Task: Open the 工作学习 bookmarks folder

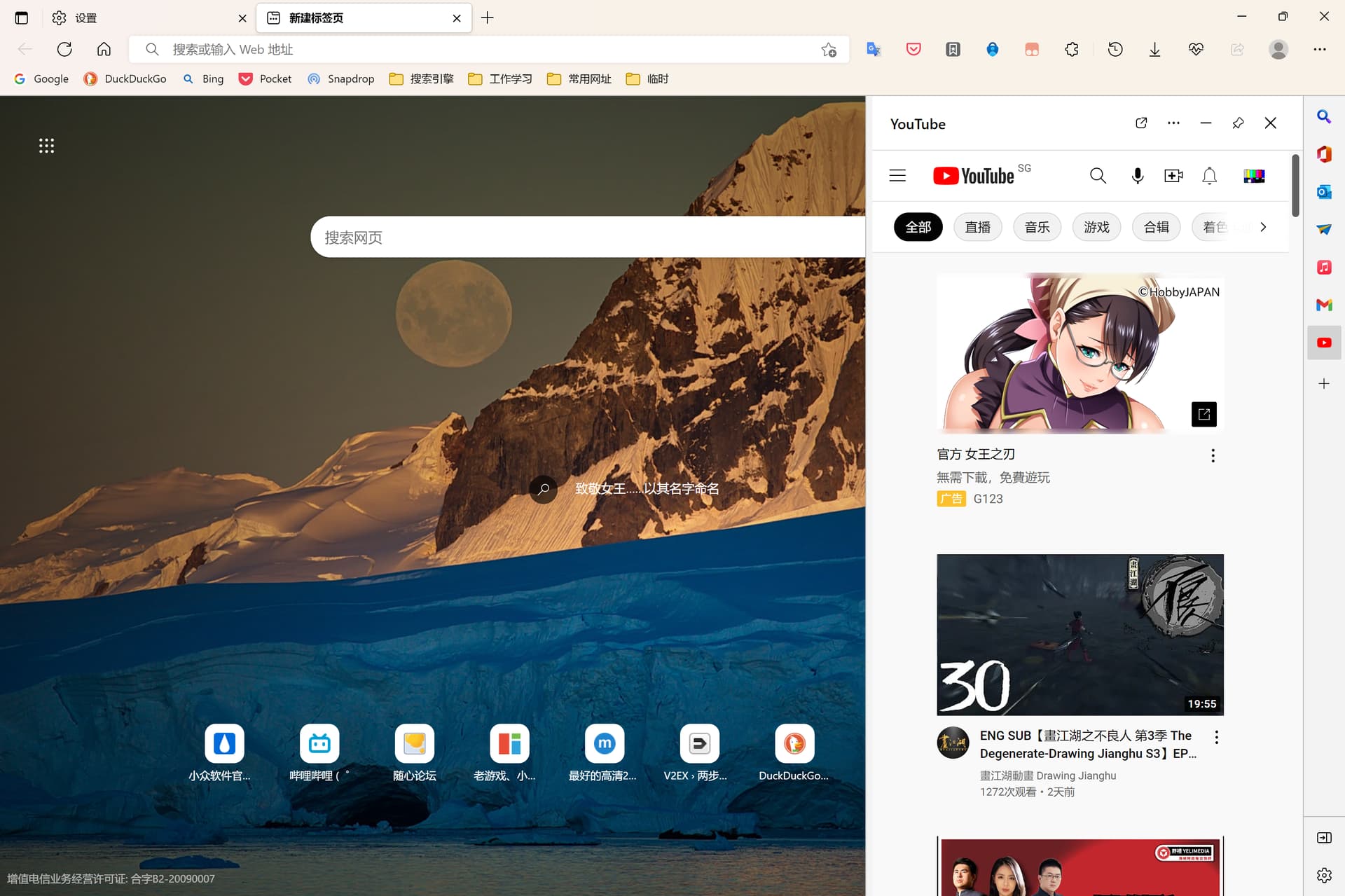Action: point(500,78)
